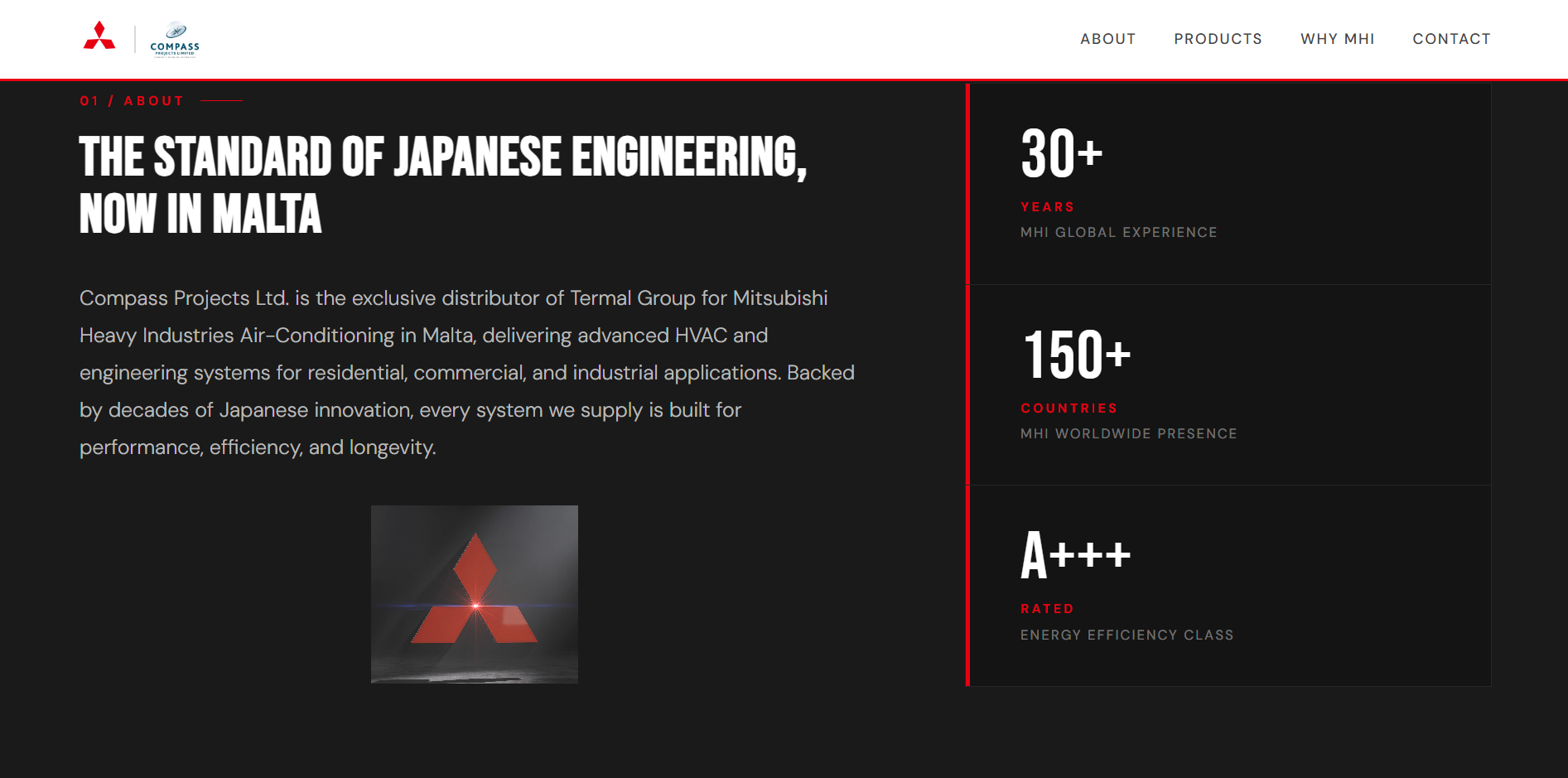This screenshot has height=778, width=1568.
Task: Click the 'ENERGY EFFICIENCY CLASS' caption
Action: pos(1127,635)
